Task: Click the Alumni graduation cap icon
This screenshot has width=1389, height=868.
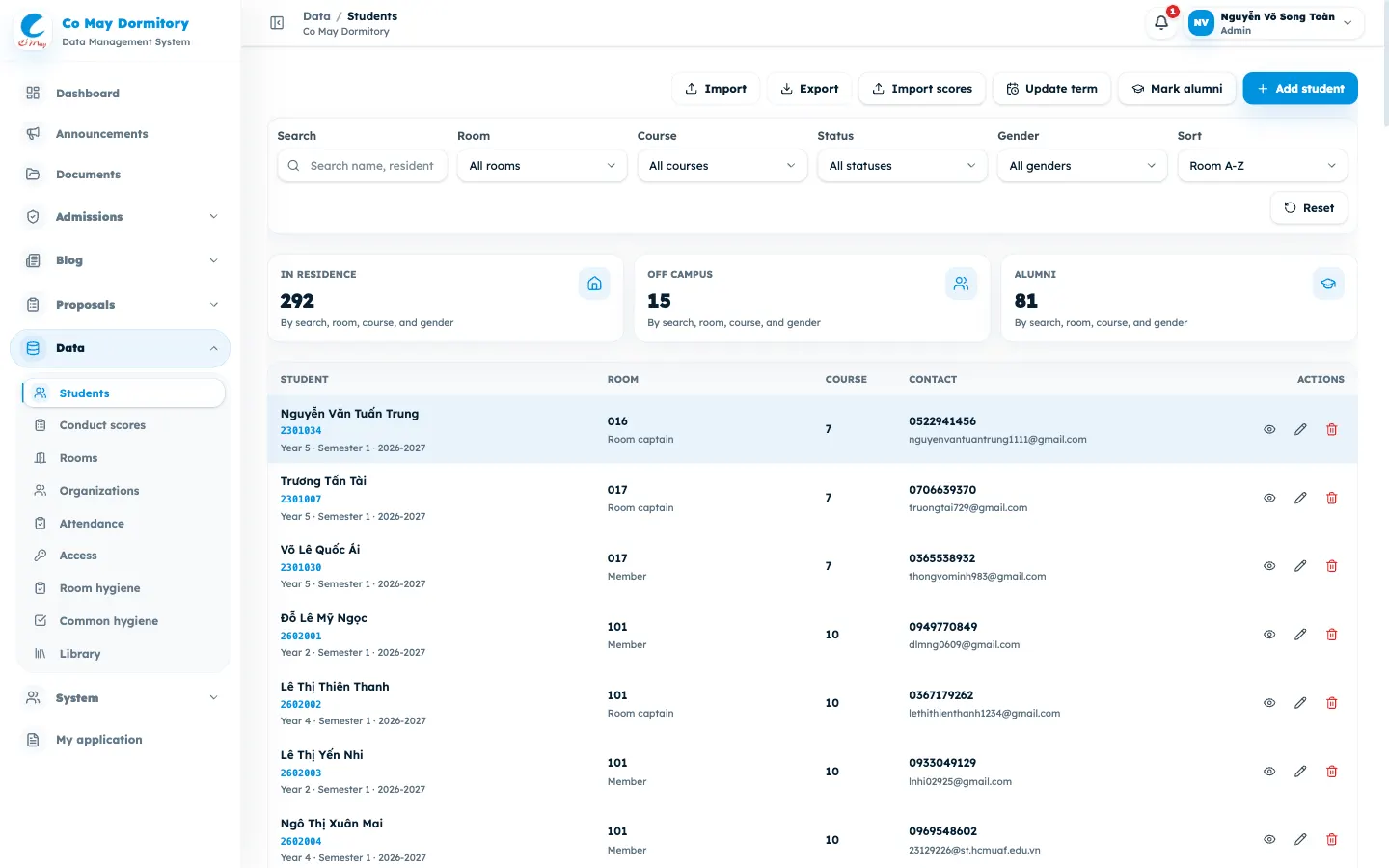Action: pos(1328,284)
